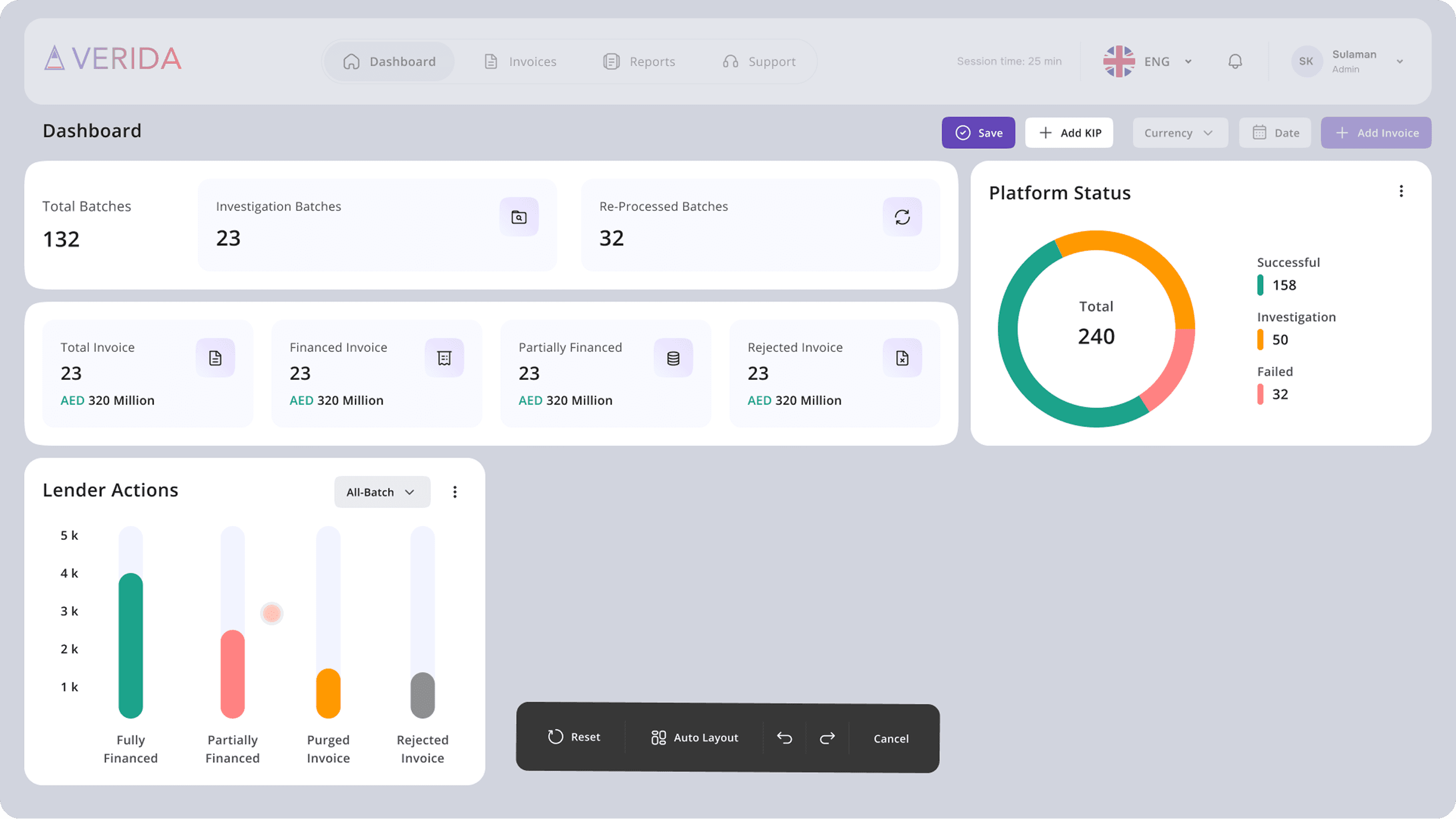The image size is (1456, 819).
Task: Open the Currency dropdown
Action: [x=1179, y=133]
